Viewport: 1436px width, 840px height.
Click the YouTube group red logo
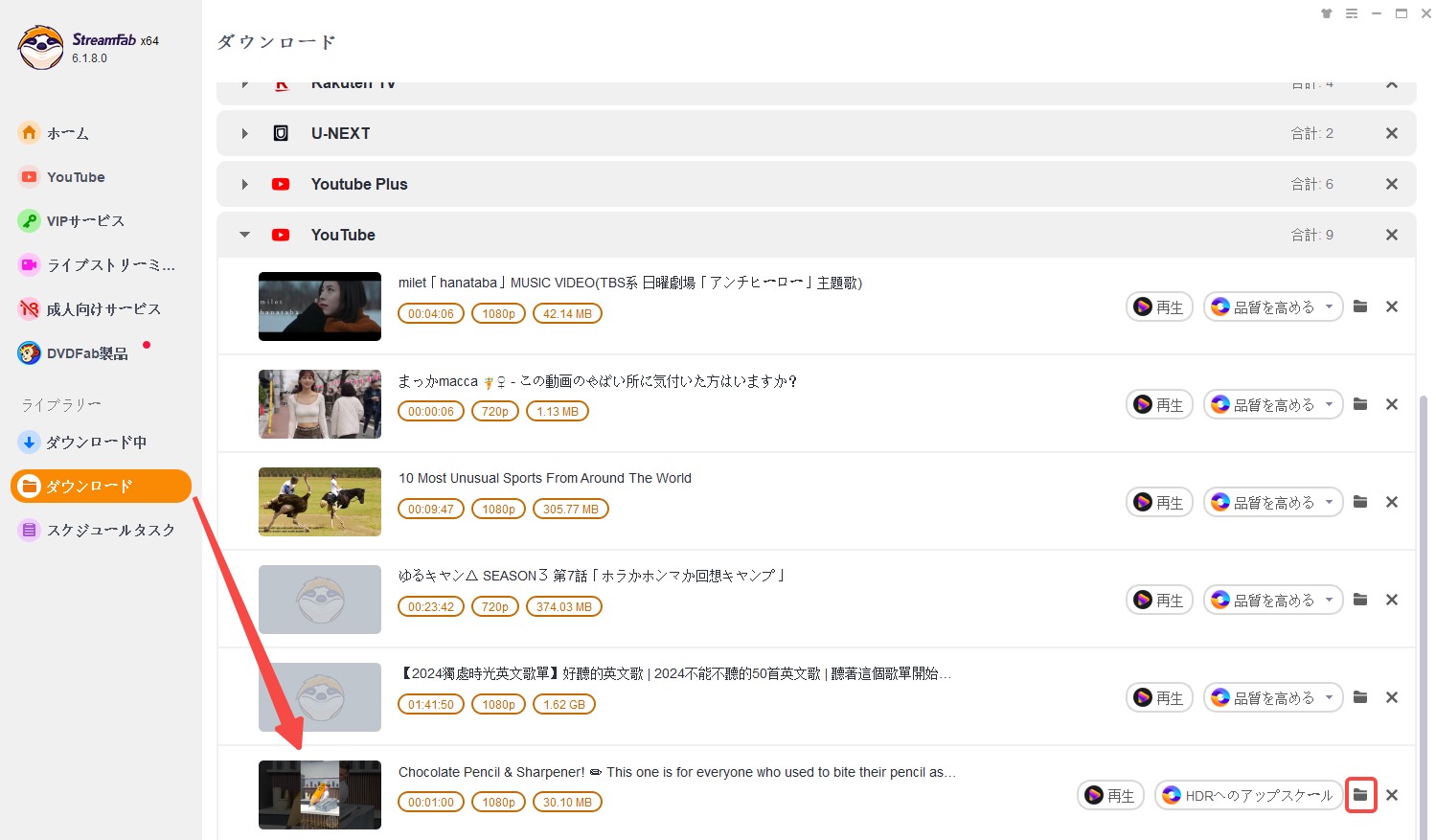(281, 235)
